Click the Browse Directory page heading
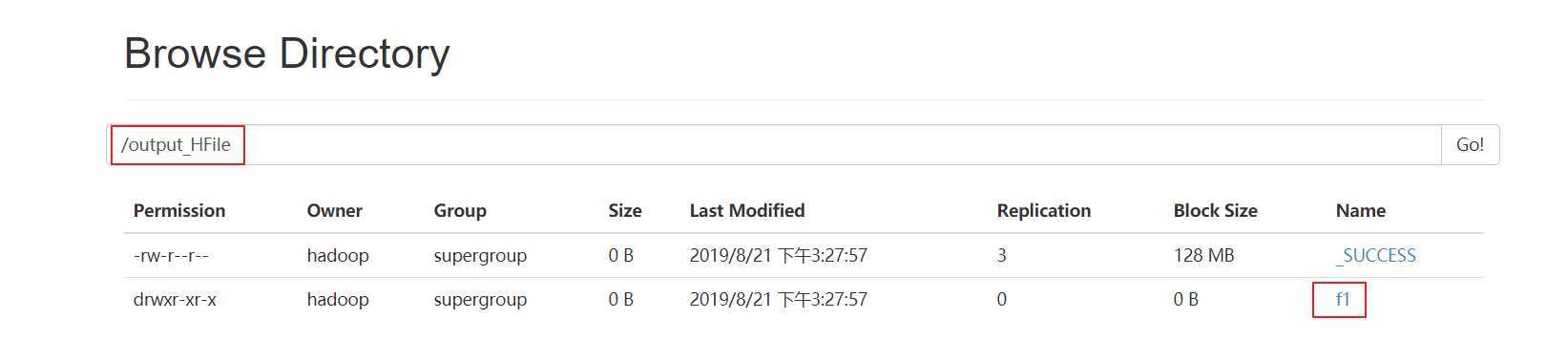Screen dimensions: 1568x362 287,53
